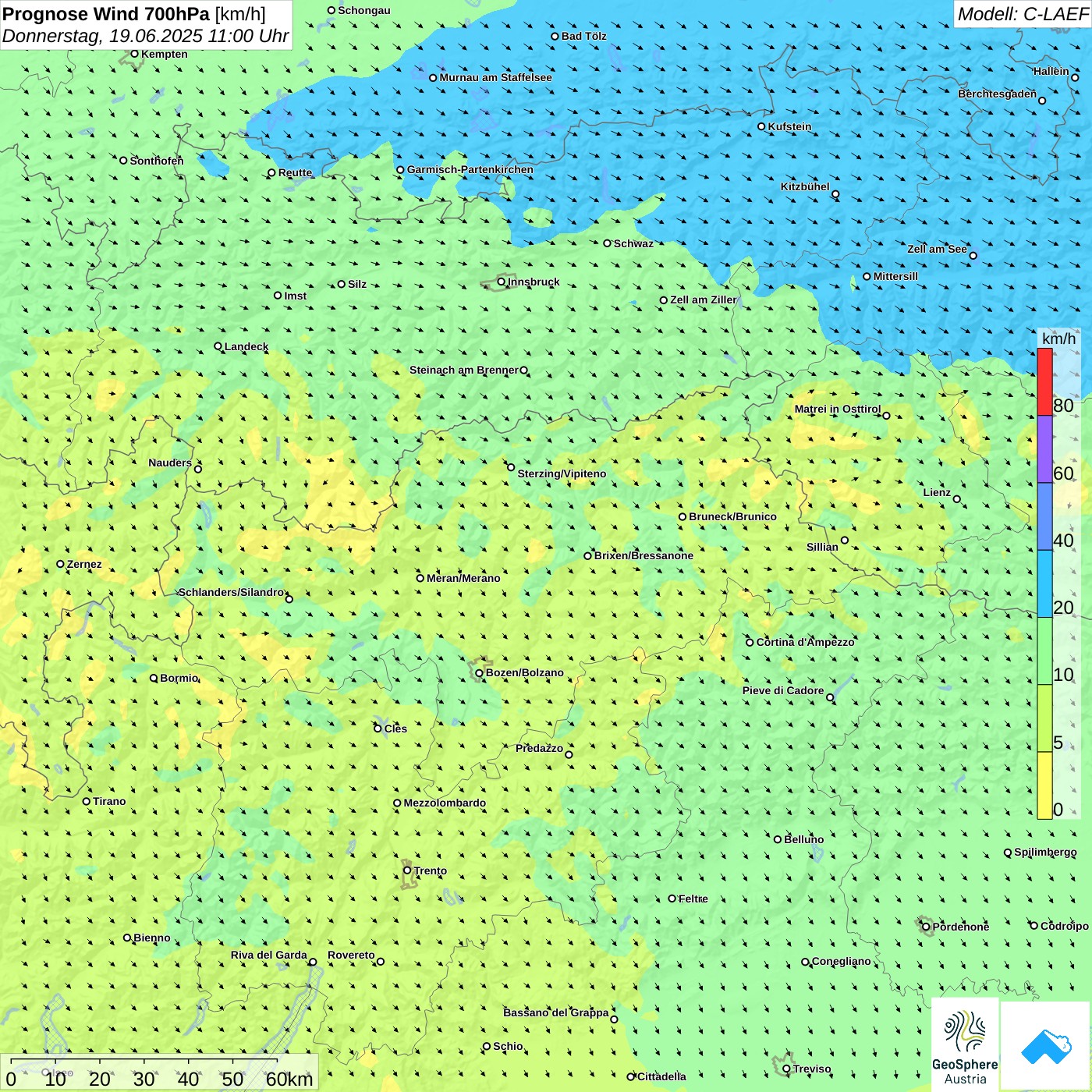Click the 'Sterzing/Vipiteno' label

(562, 473)
